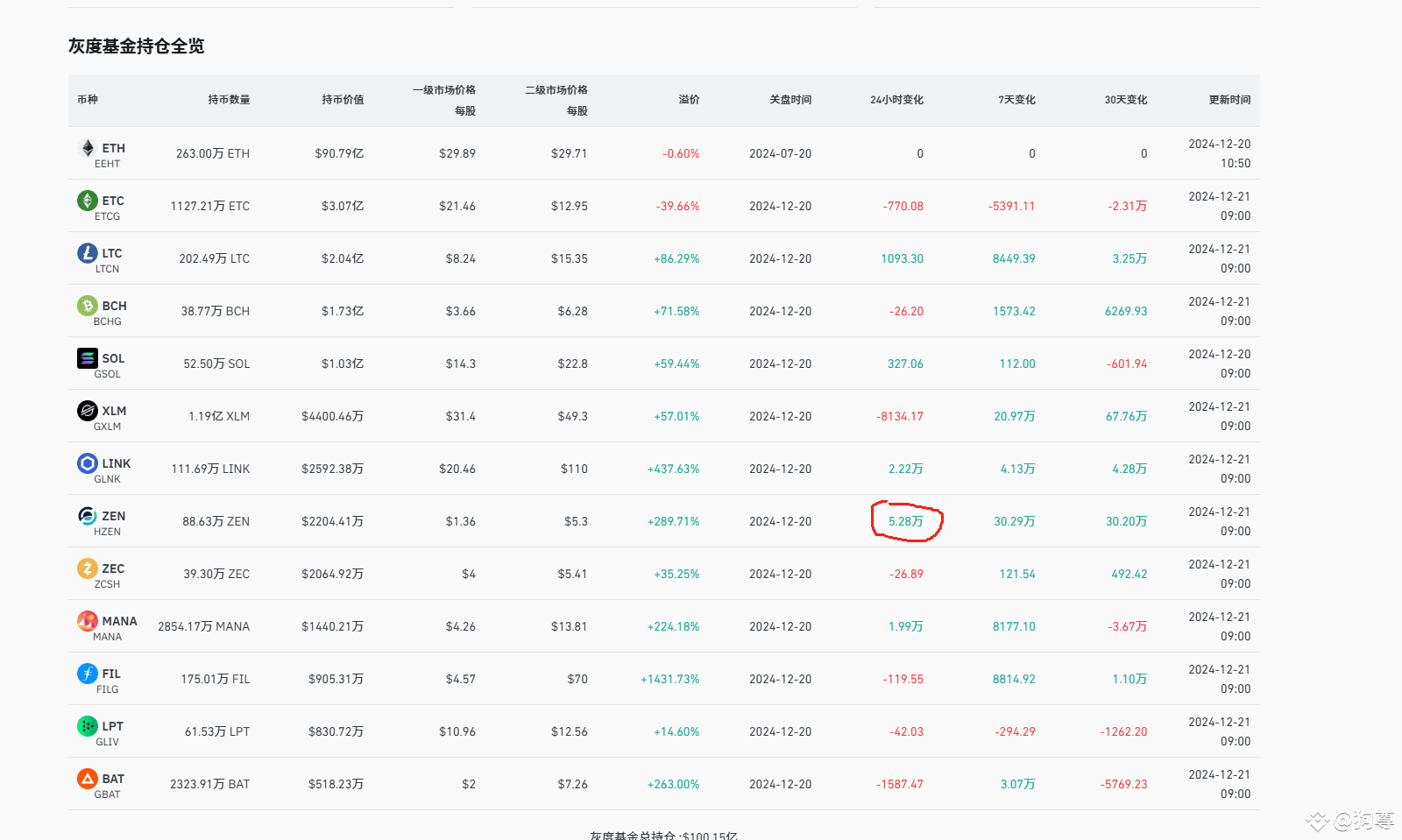1402x840 pixels.
Task: Select the BAT token icon
Action: [88, 778]
